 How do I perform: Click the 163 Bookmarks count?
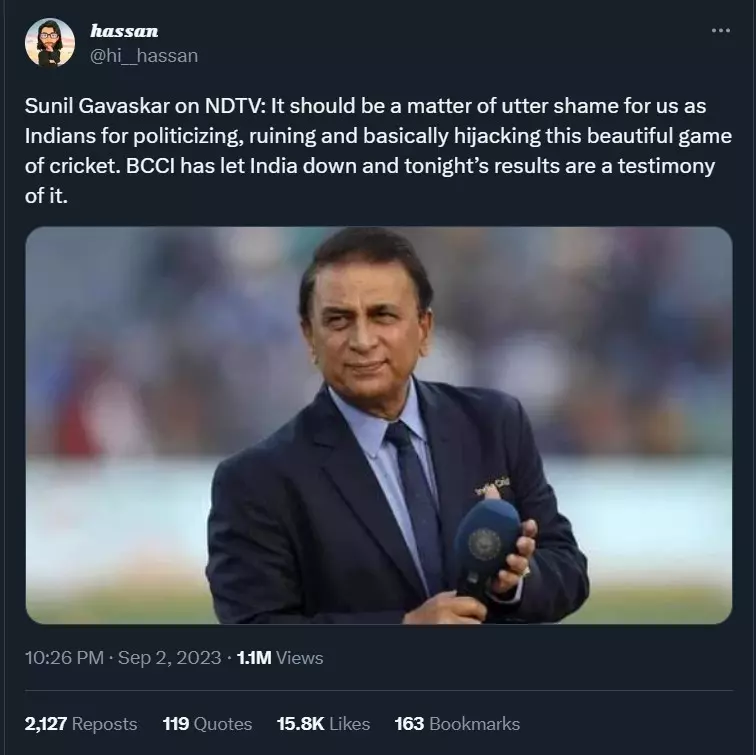tap(457, 724)
